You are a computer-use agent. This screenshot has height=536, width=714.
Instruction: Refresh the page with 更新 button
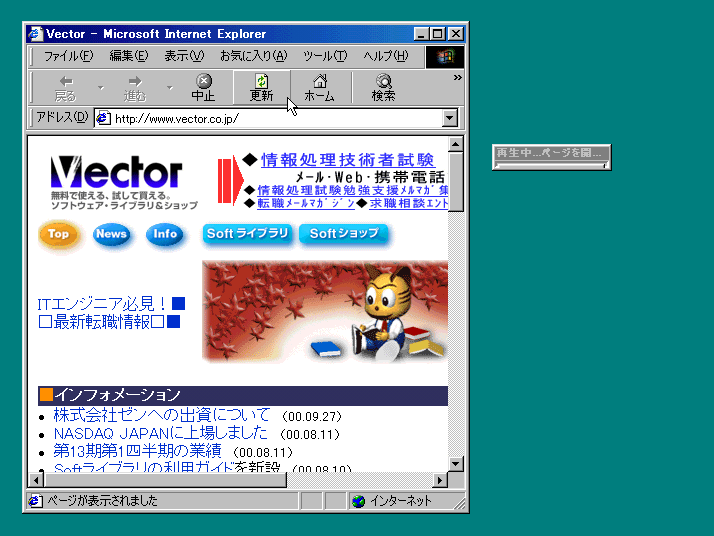pyautogui.click(x=261, y=87)
